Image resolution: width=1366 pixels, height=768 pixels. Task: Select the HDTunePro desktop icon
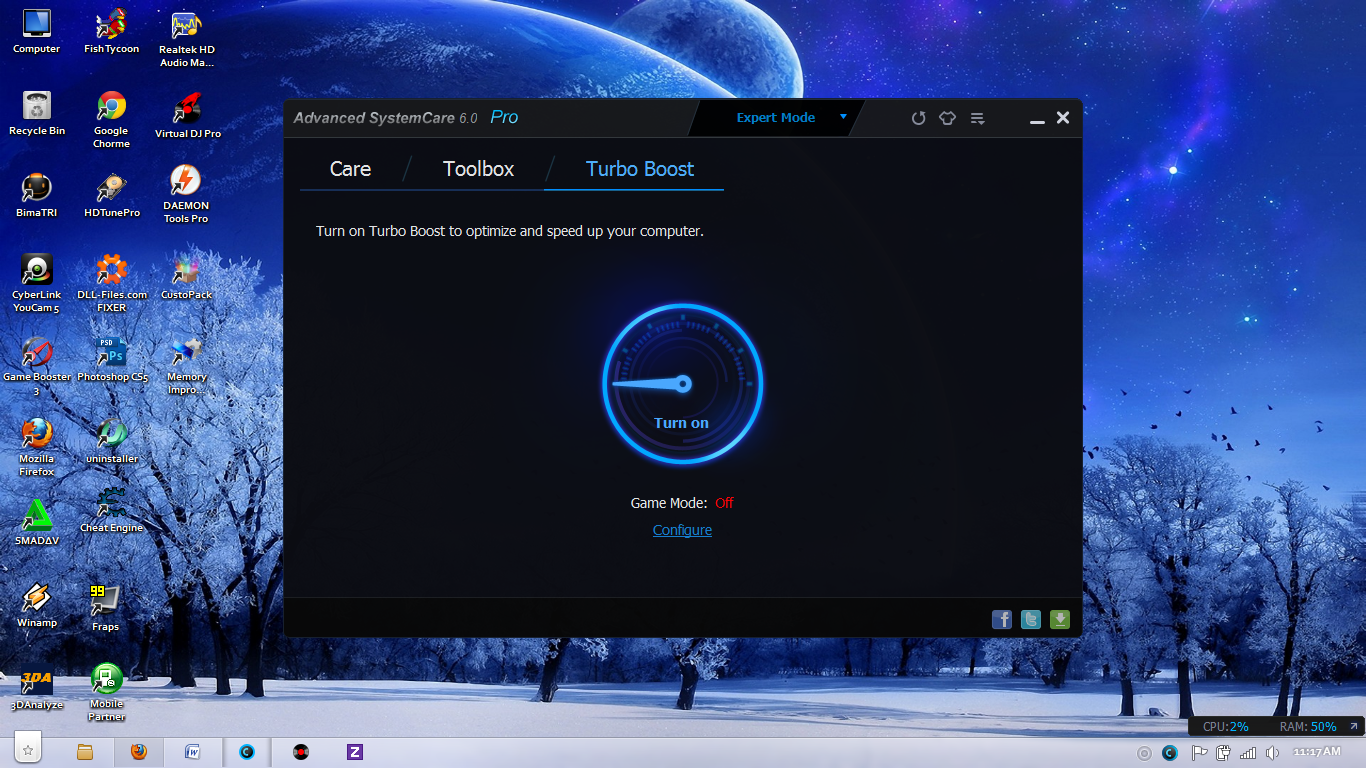click(111, 194)
